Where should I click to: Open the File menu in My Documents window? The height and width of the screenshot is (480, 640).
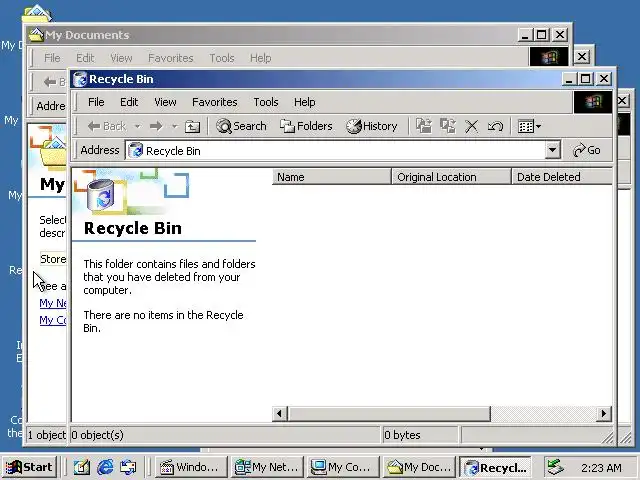pos(52,58)
